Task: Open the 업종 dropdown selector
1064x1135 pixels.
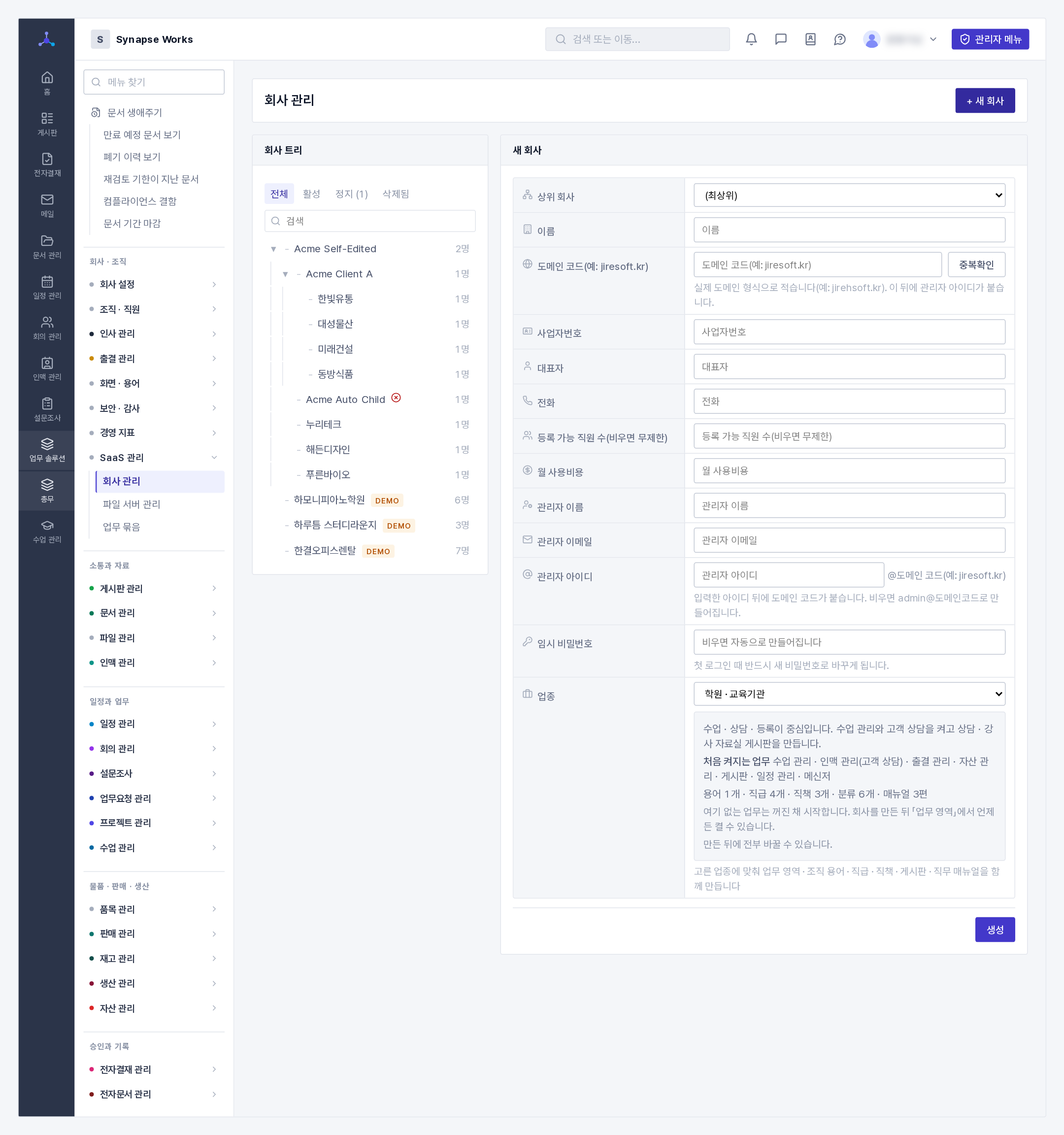Action: coord(849,694)
